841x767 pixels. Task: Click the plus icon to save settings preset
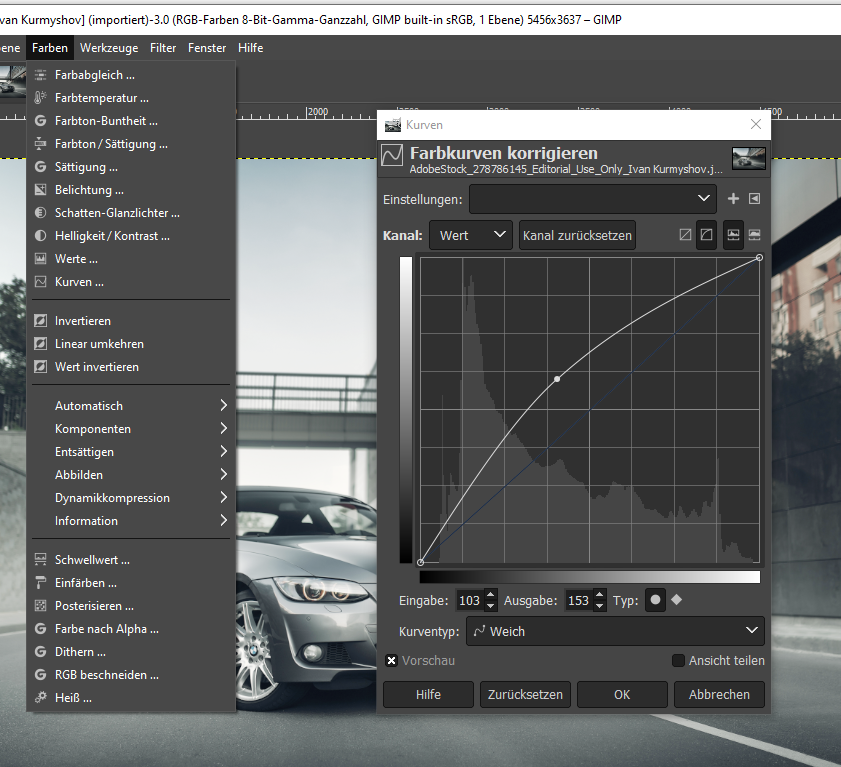tap(733, 199)
